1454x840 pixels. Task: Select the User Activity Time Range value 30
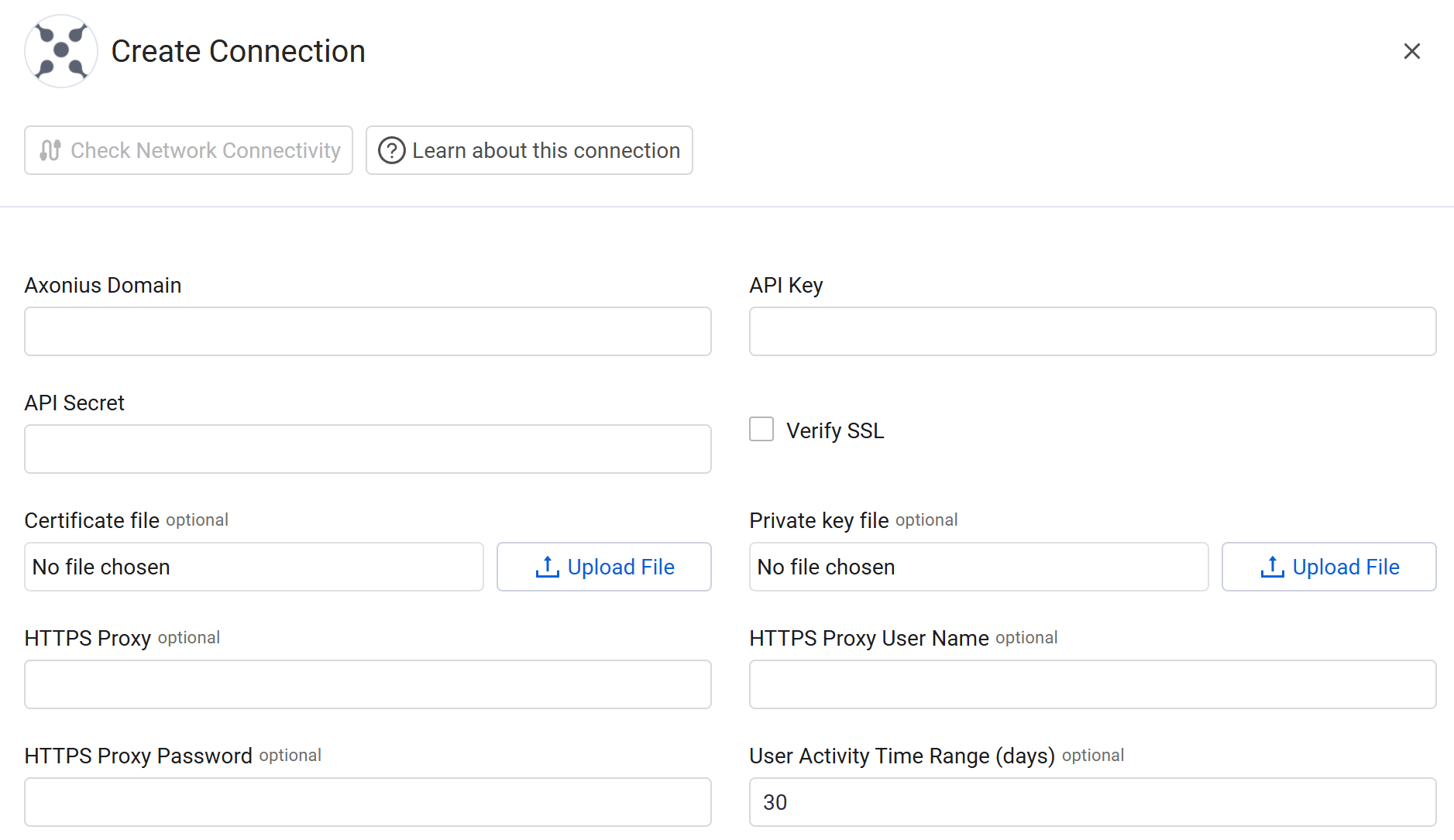pyautogui.click(x=1092, y=802)
